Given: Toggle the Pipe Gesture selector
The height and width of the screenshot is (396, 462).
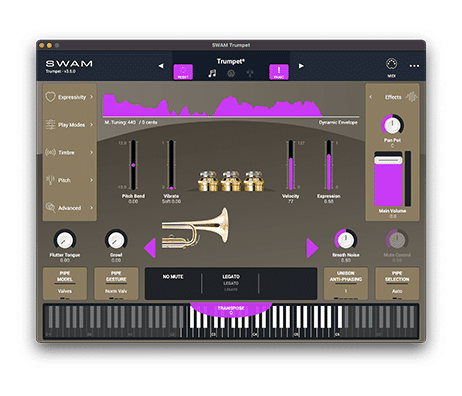Looking at the screenshot, I should click(116, 283).
